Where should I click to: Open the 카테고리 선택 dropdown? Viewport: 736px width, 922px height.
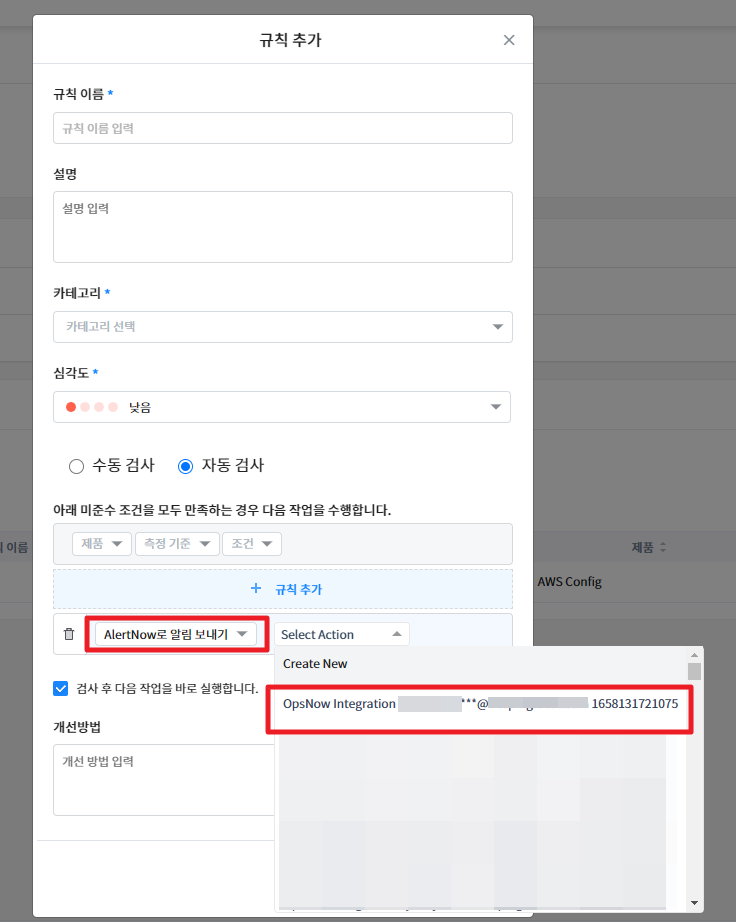pos(283,327)
